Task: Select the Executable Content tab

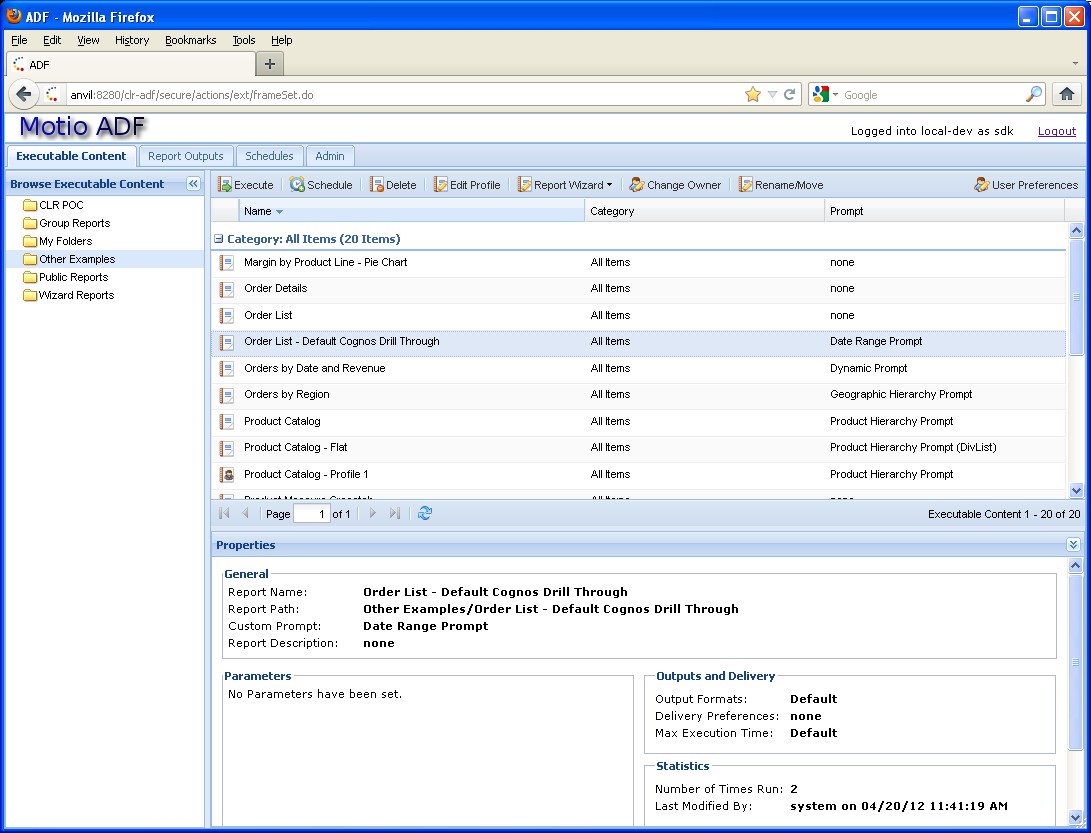Action: pos(71,156)
